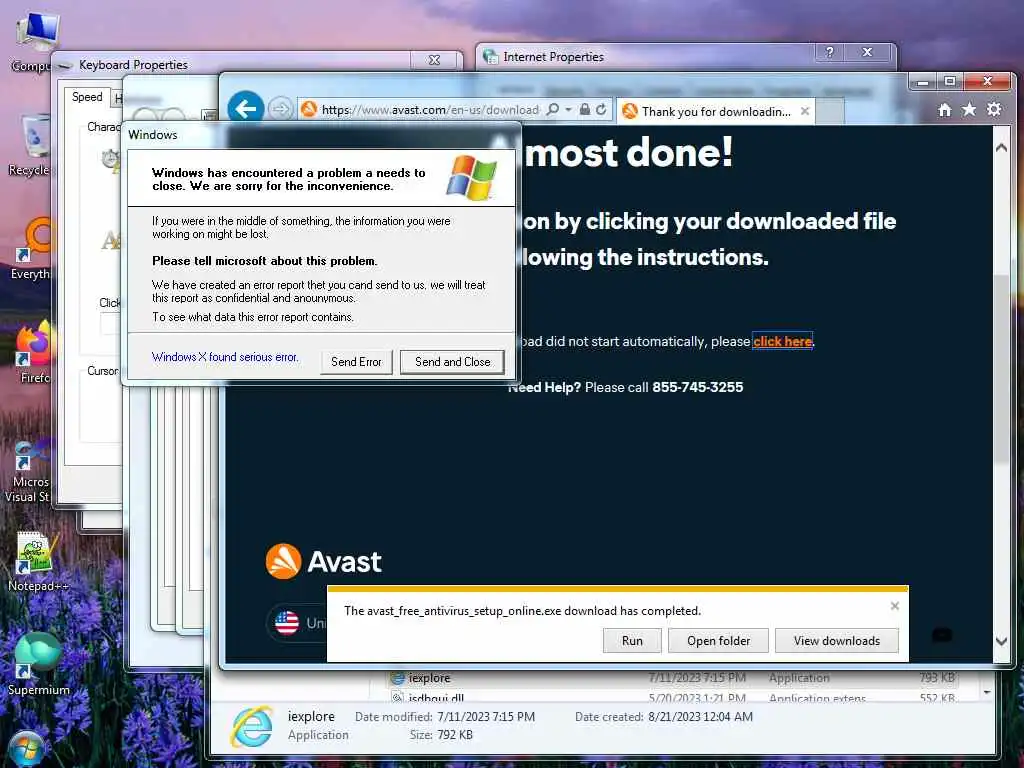Refresh the Avast page
This screenshot has width=1024, height=768.
(601, 109)
